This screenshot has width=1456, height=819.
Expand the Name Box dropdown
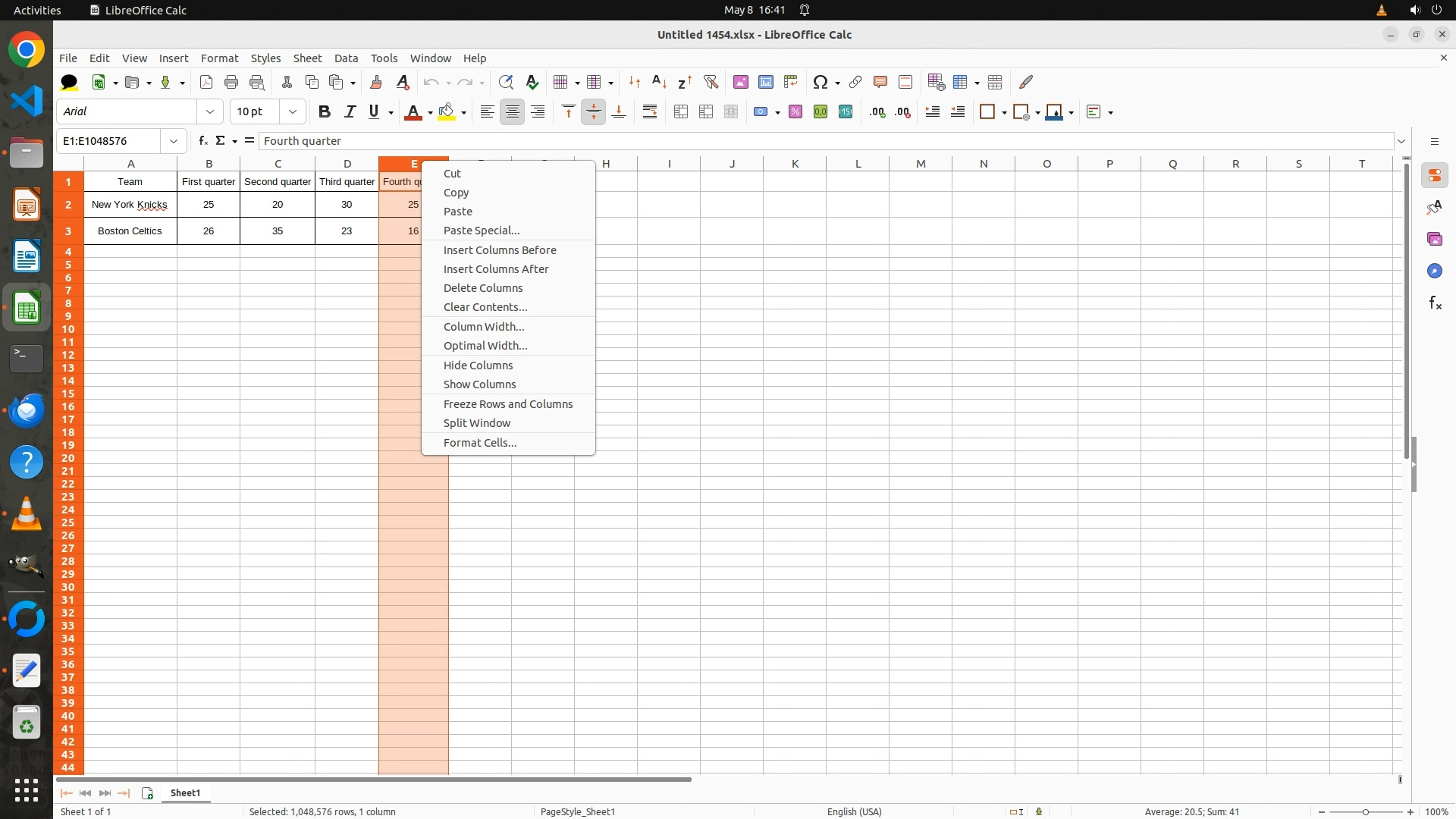(x=174, y=141)
